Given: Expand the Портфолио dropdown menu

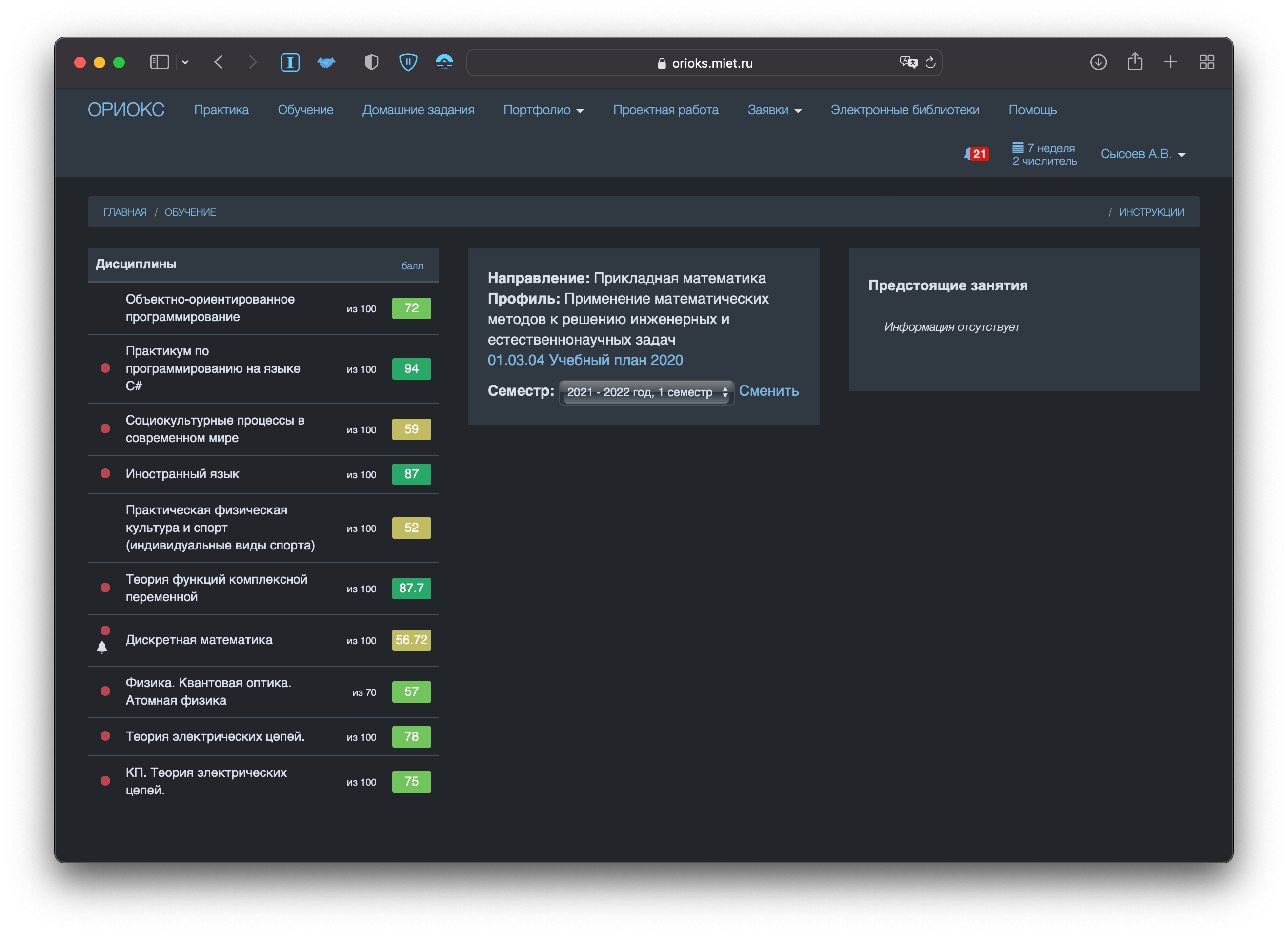Looking at the screenshot, I should point(543,110).
